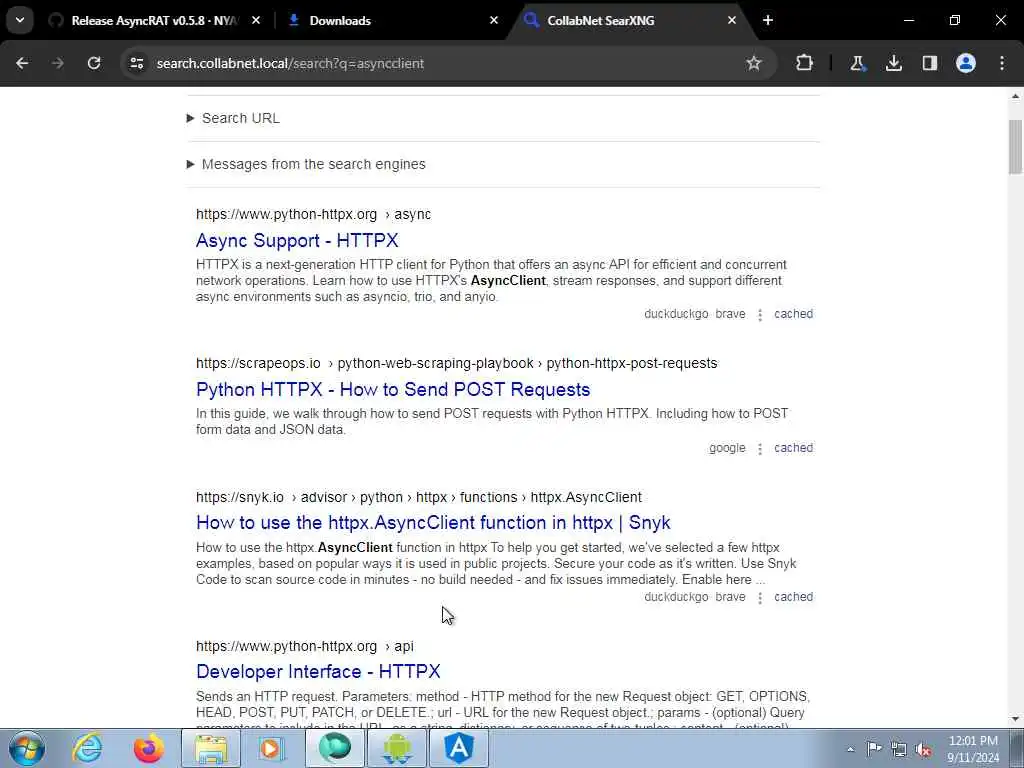Click https://www.python-httpx.org › async URL
1024x768 pixels.
(313, 214)
